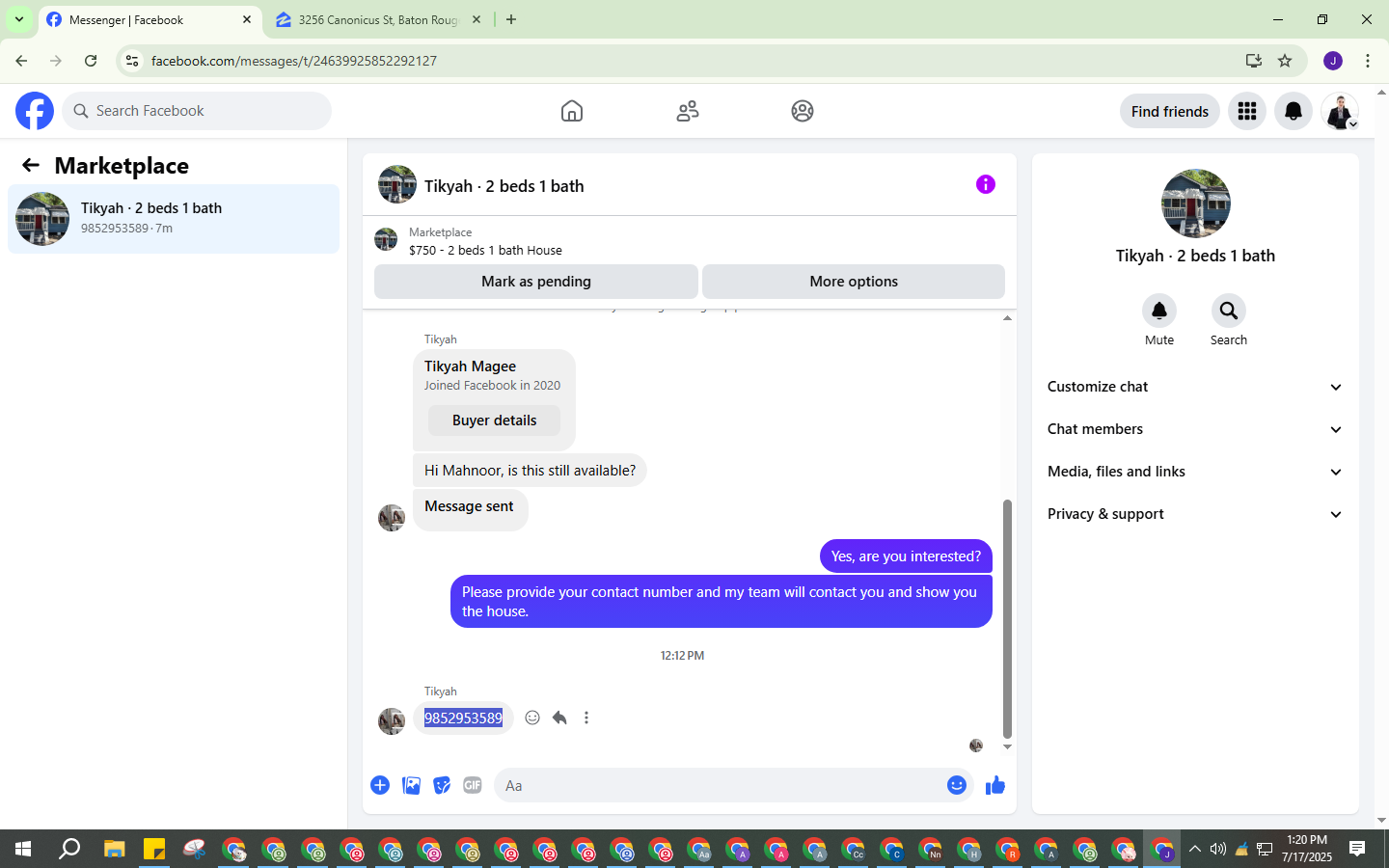Attach a photo with the image icon

tap(411, 785)
